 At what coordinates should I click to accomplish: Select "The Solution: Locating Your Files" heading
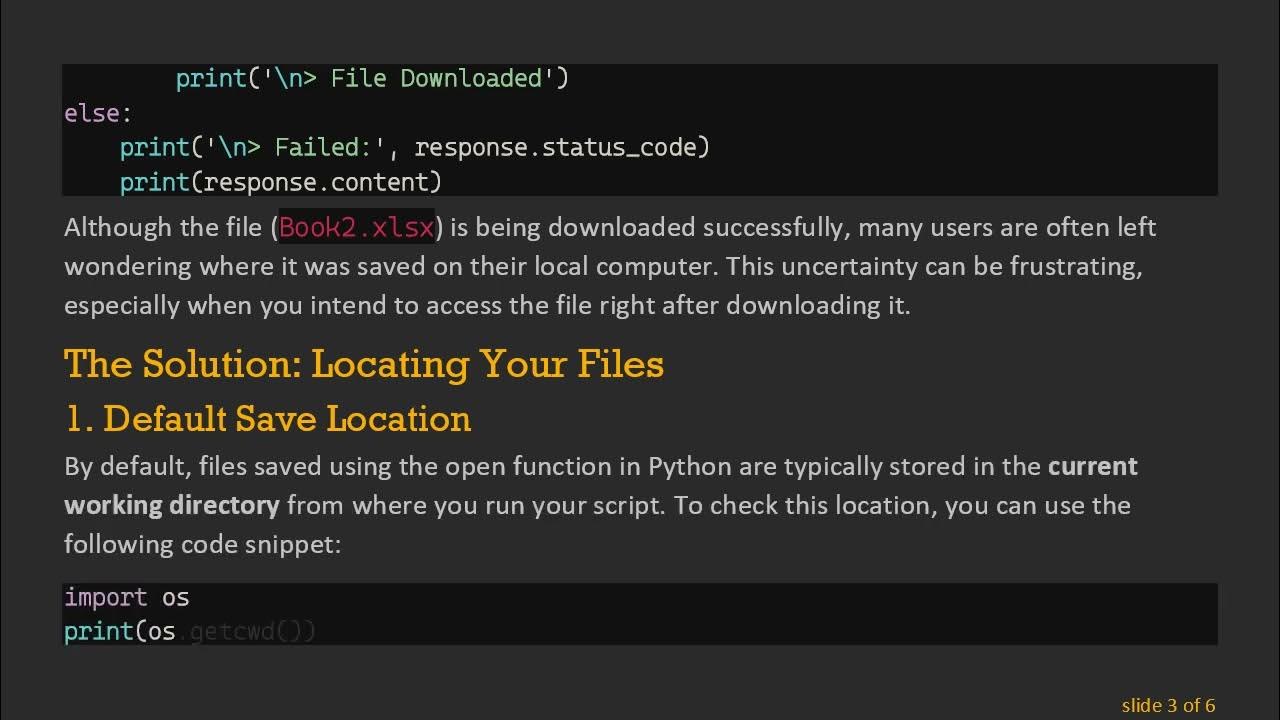click(x=363, y=364)
